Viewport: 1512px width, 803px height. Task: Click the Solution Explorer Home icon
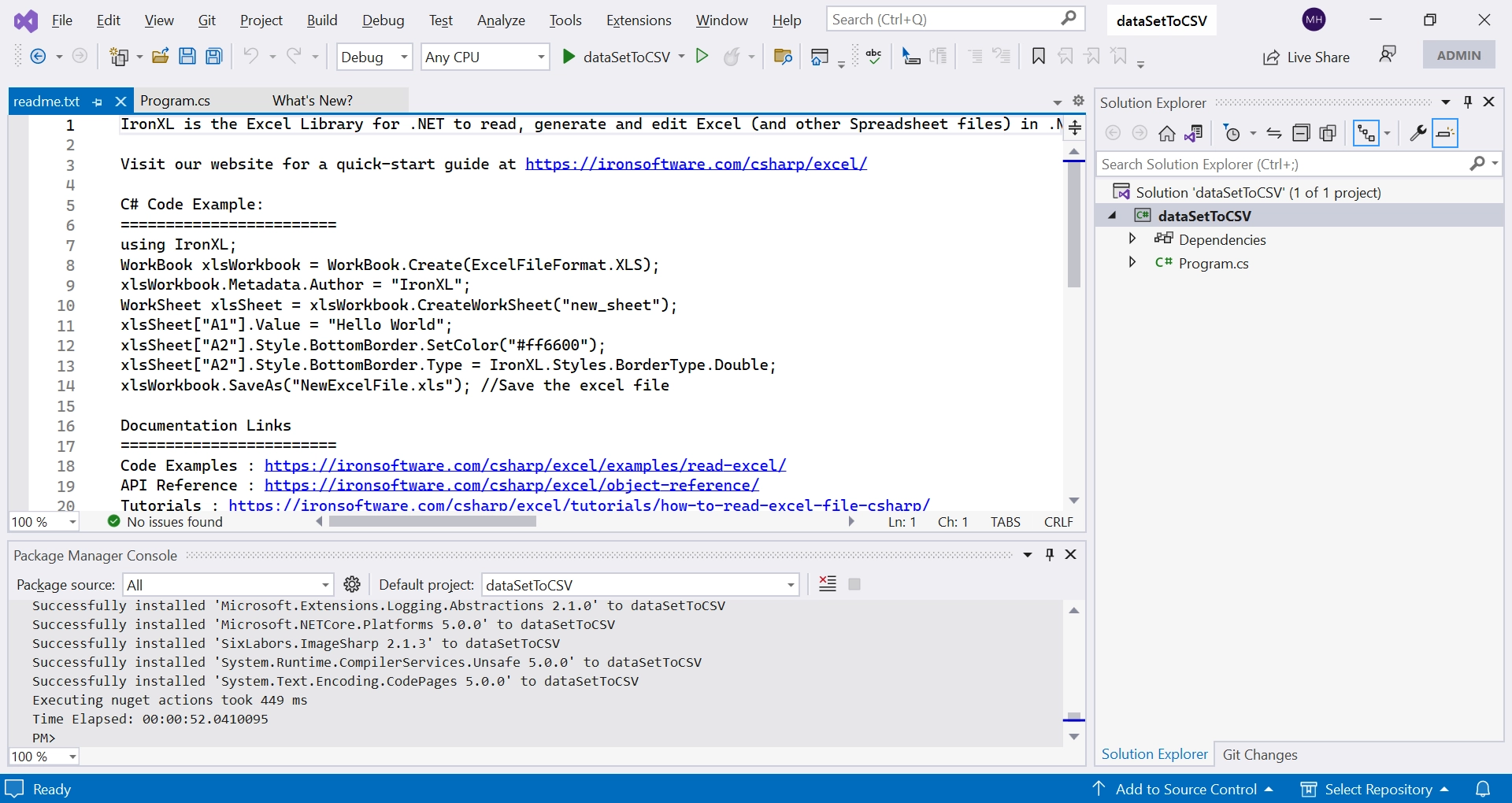coord(1167,134)
